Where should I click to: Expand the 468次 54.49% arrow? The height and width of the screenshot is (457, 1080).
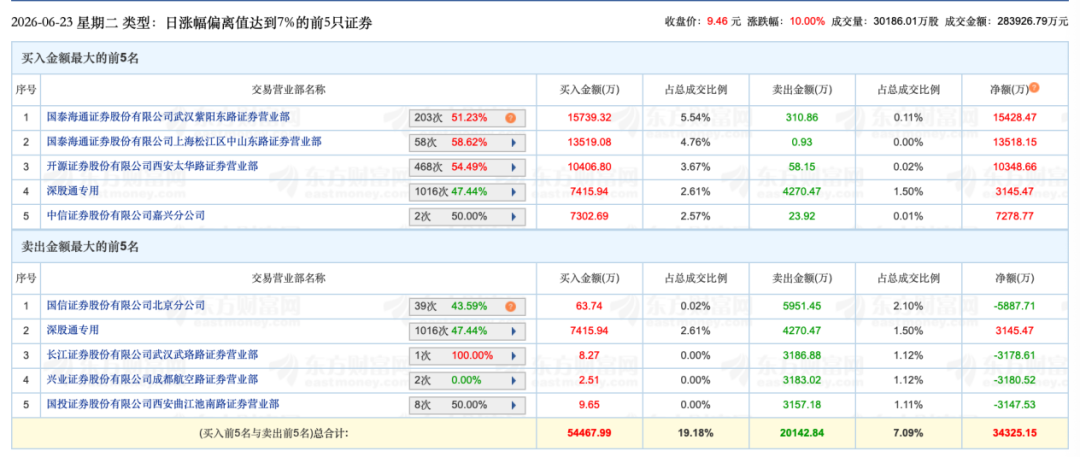tap(513, 167)
